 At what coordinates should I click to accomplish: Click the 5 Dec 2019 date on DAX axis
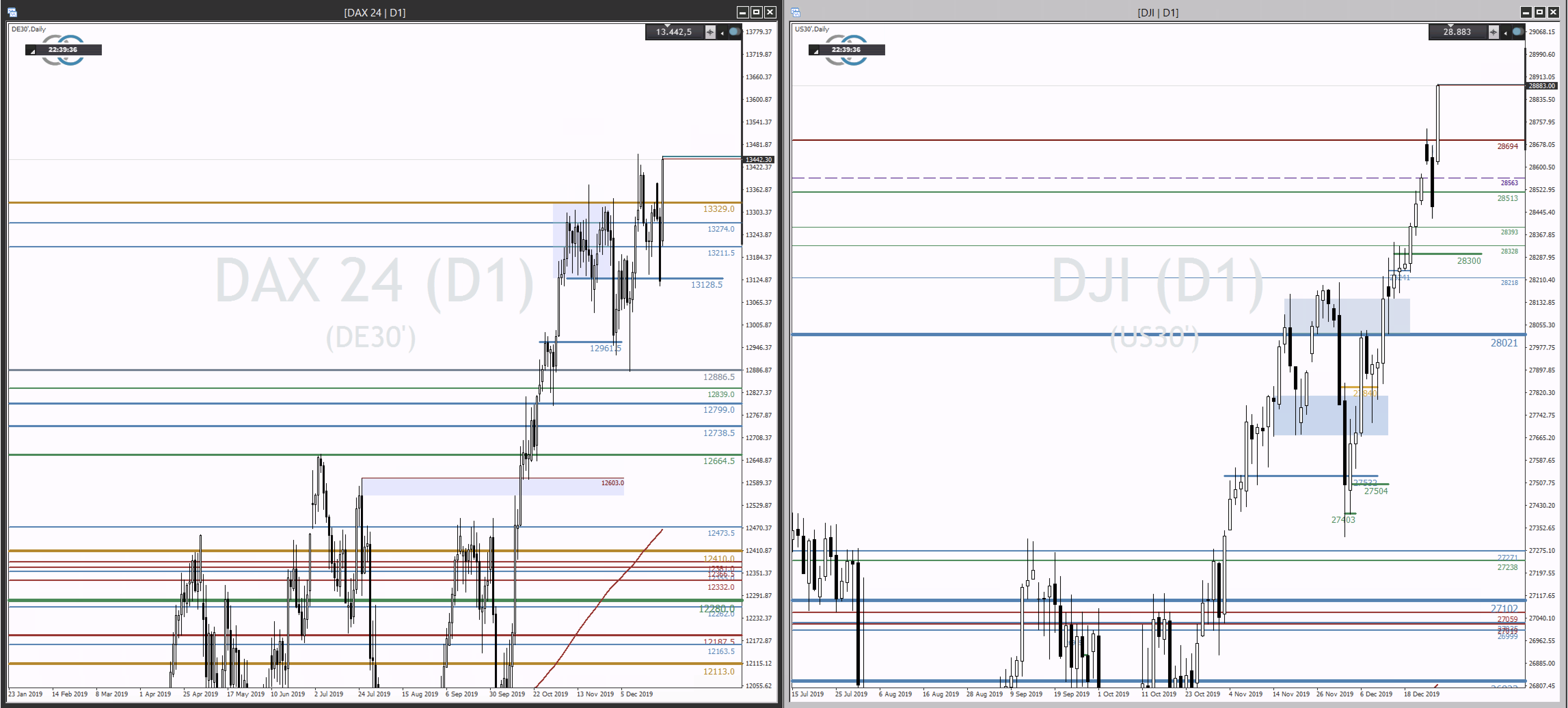[x=637, y=694]
